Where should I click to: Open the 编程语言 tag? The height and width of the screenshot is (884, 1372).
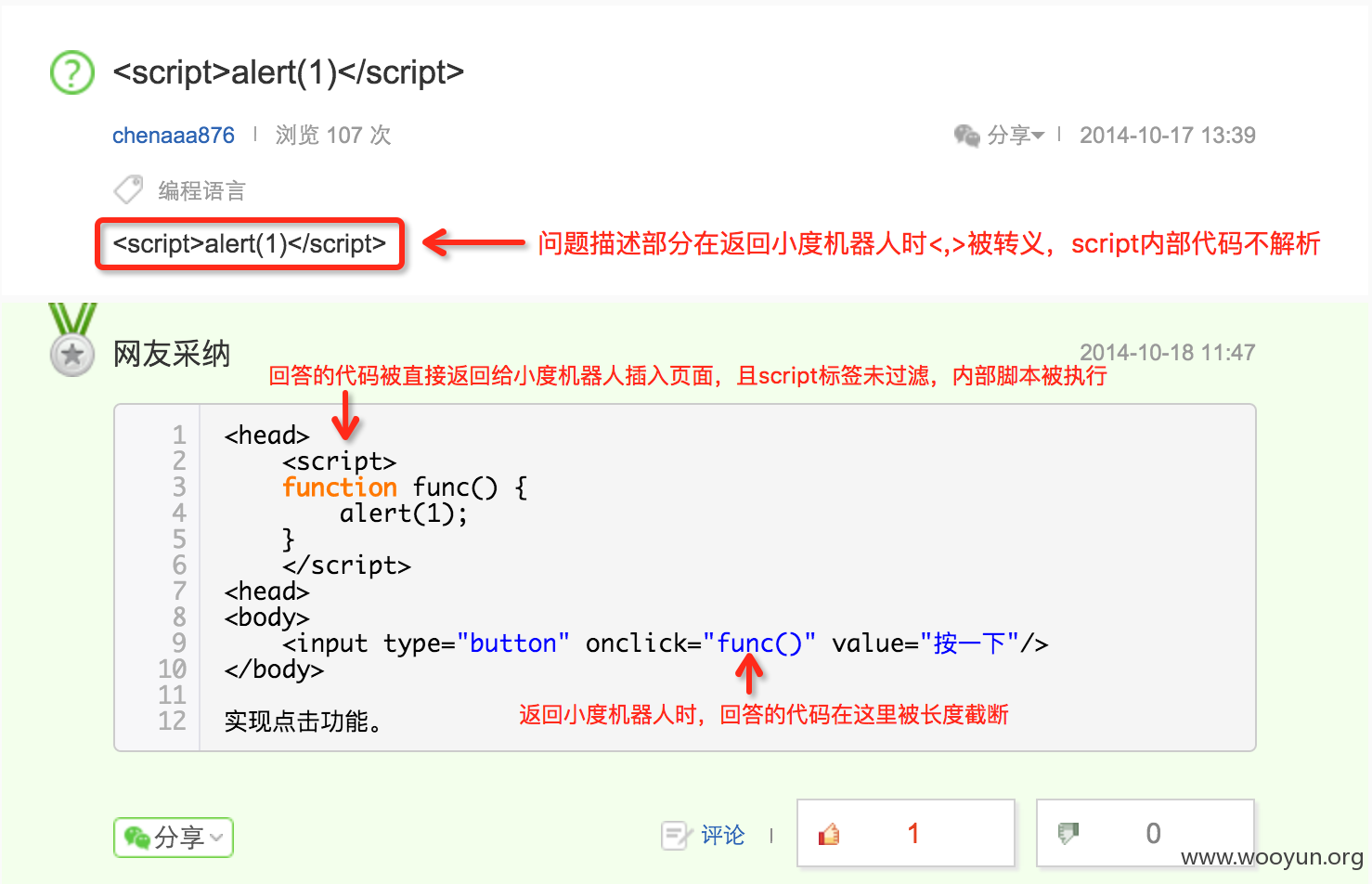pyautogui.click(x=201, y=190)
